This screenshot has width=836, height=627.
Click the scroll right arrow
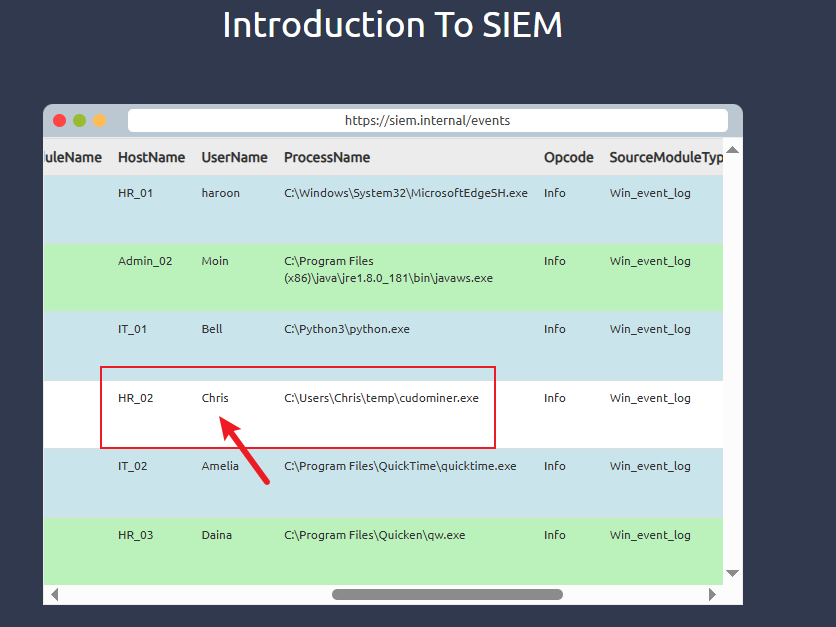point(712,594)
